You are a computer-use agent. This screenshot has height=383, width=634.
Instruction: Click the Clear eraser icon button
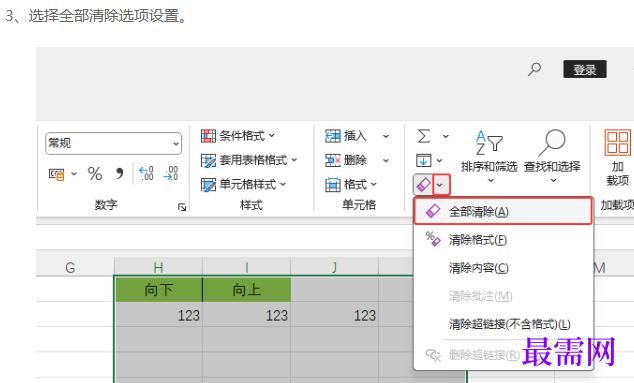click(x=423, y=185)
